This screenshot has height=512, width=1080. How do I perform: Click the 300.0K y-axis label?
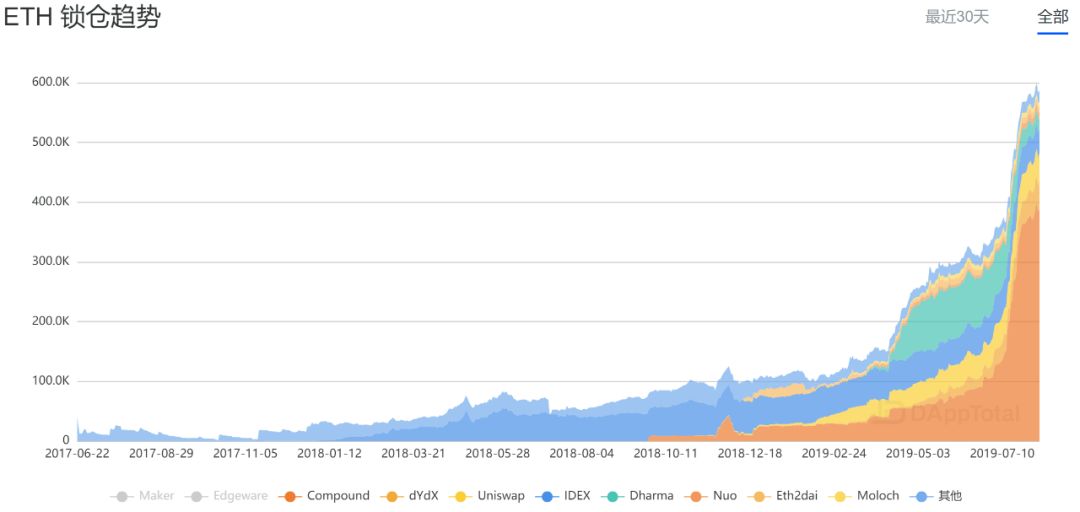50,262
